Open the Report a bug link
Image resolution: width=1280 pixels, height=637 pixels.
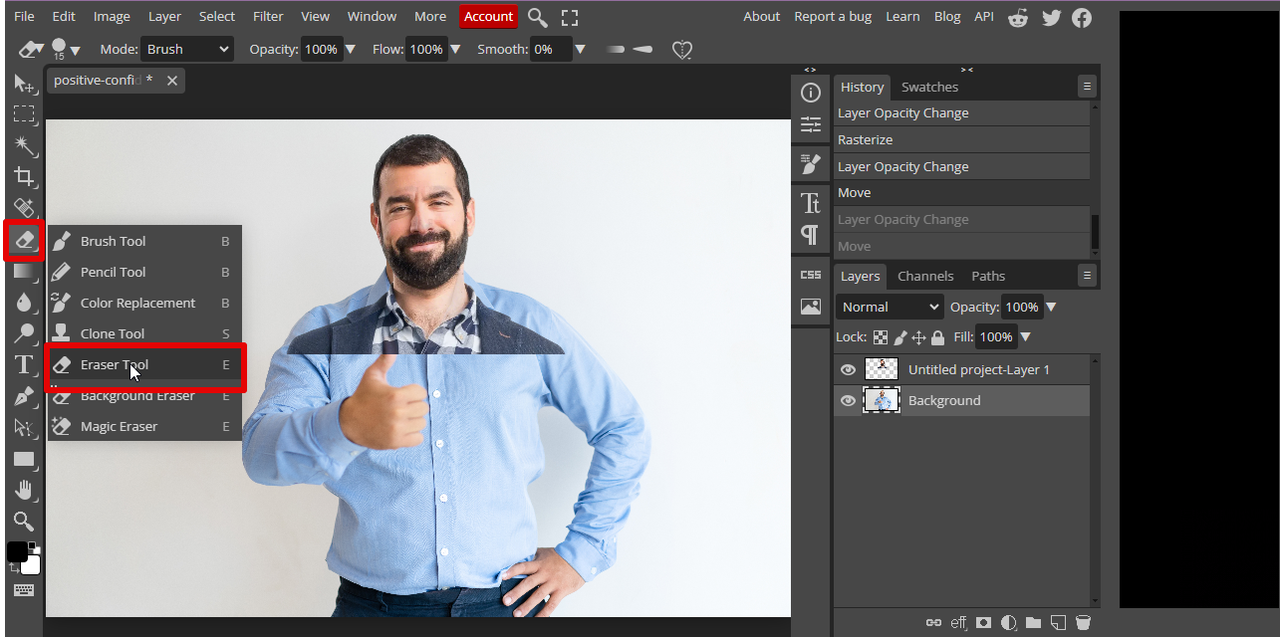pyautogui.click(x=833, y=17)
